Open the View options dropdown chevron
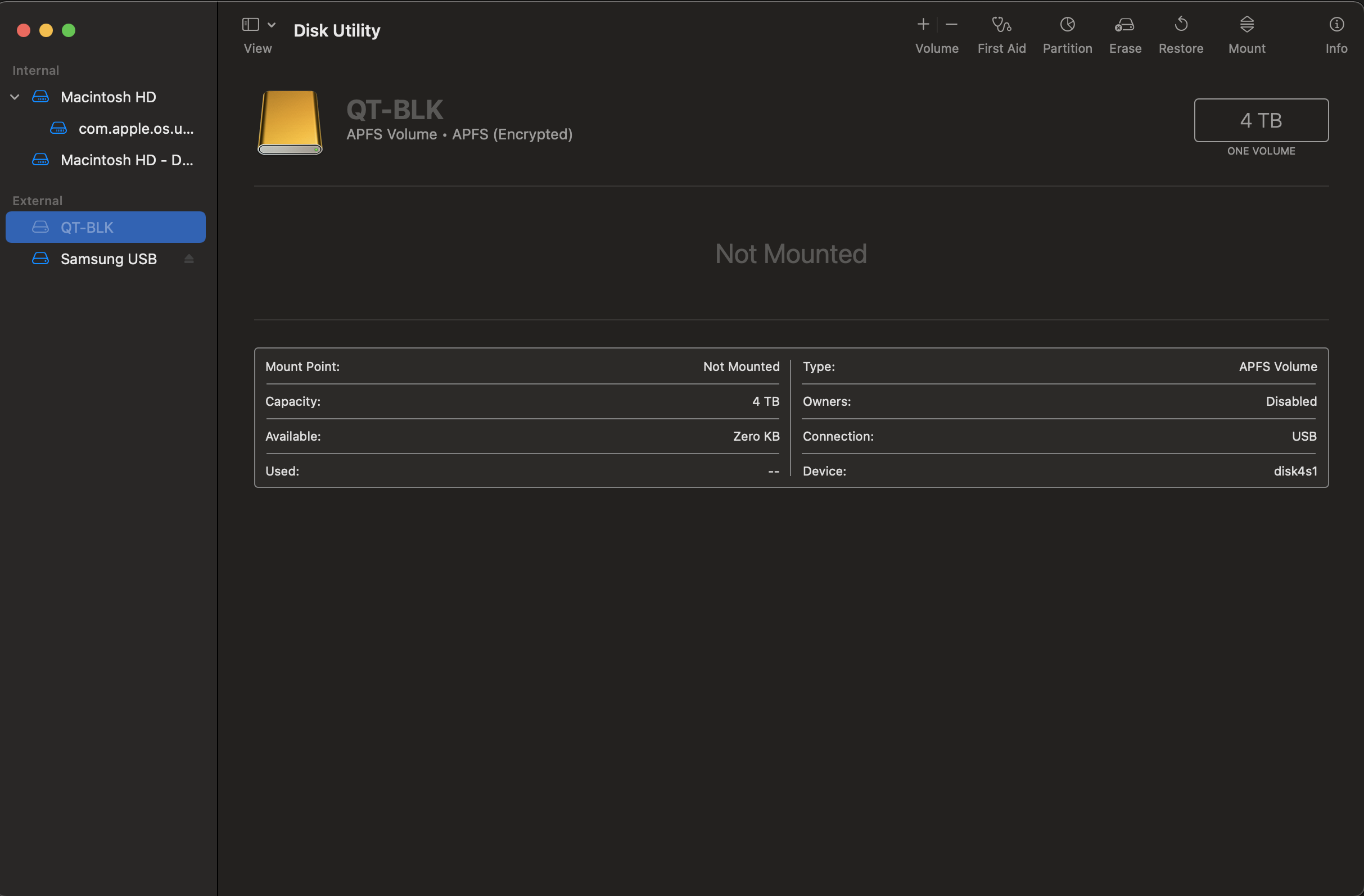 click(272, 25)
